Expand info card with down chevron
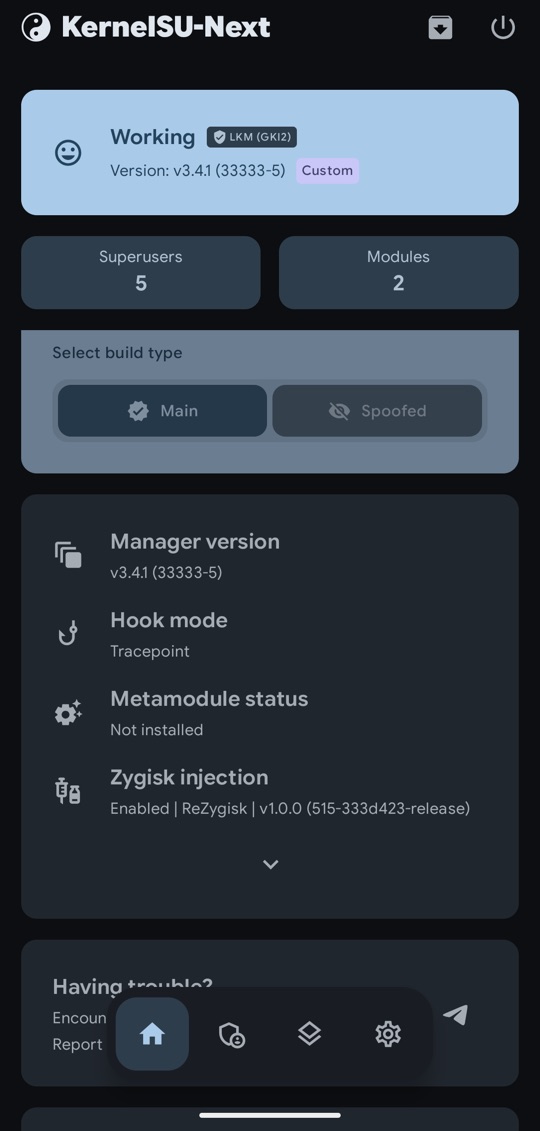Viewport: 540px width, 1131px height. [x=270, y=864]
